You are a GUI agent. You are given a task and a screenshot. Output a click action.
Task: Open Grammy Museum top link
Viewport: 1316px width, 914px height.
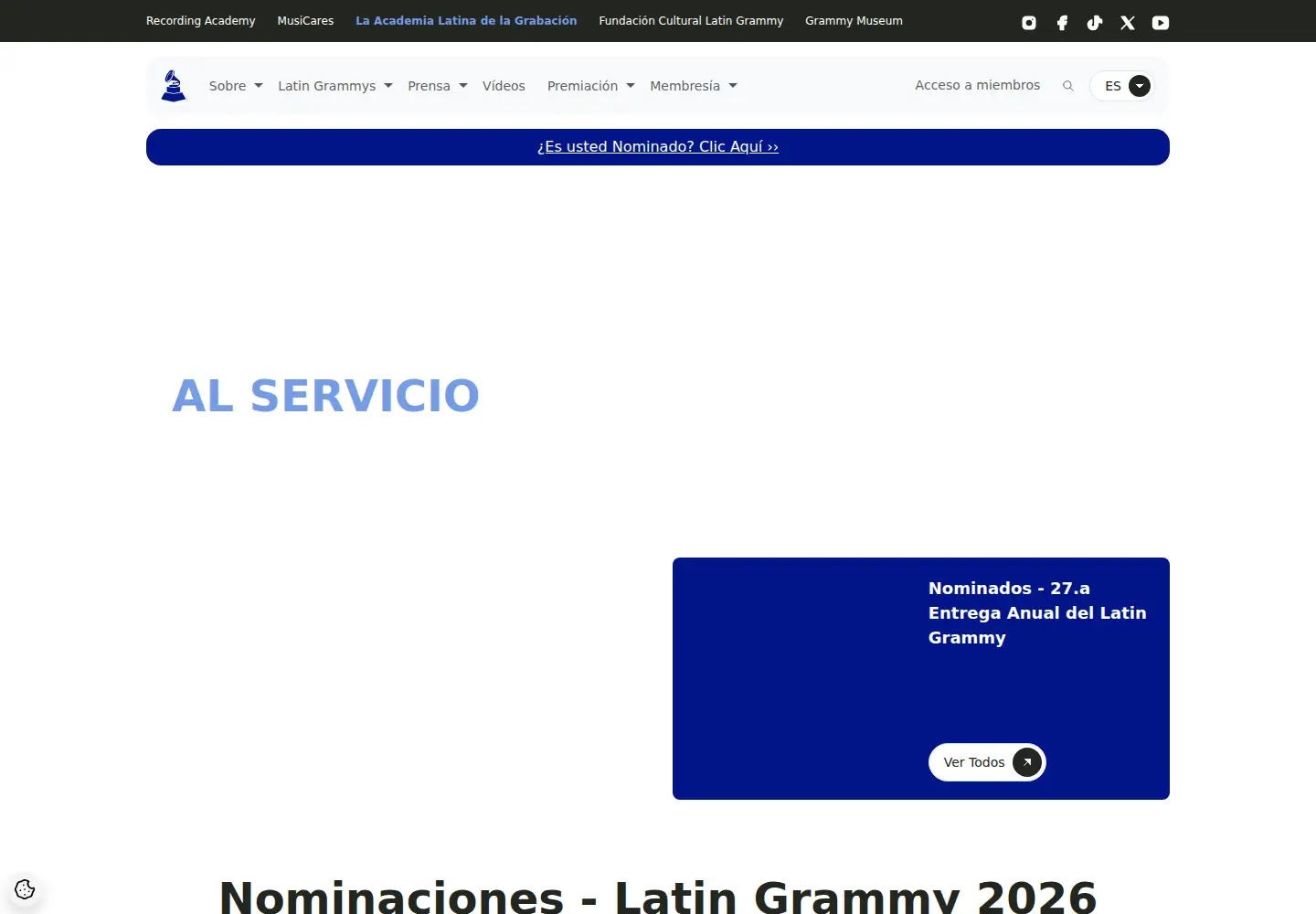854,20
